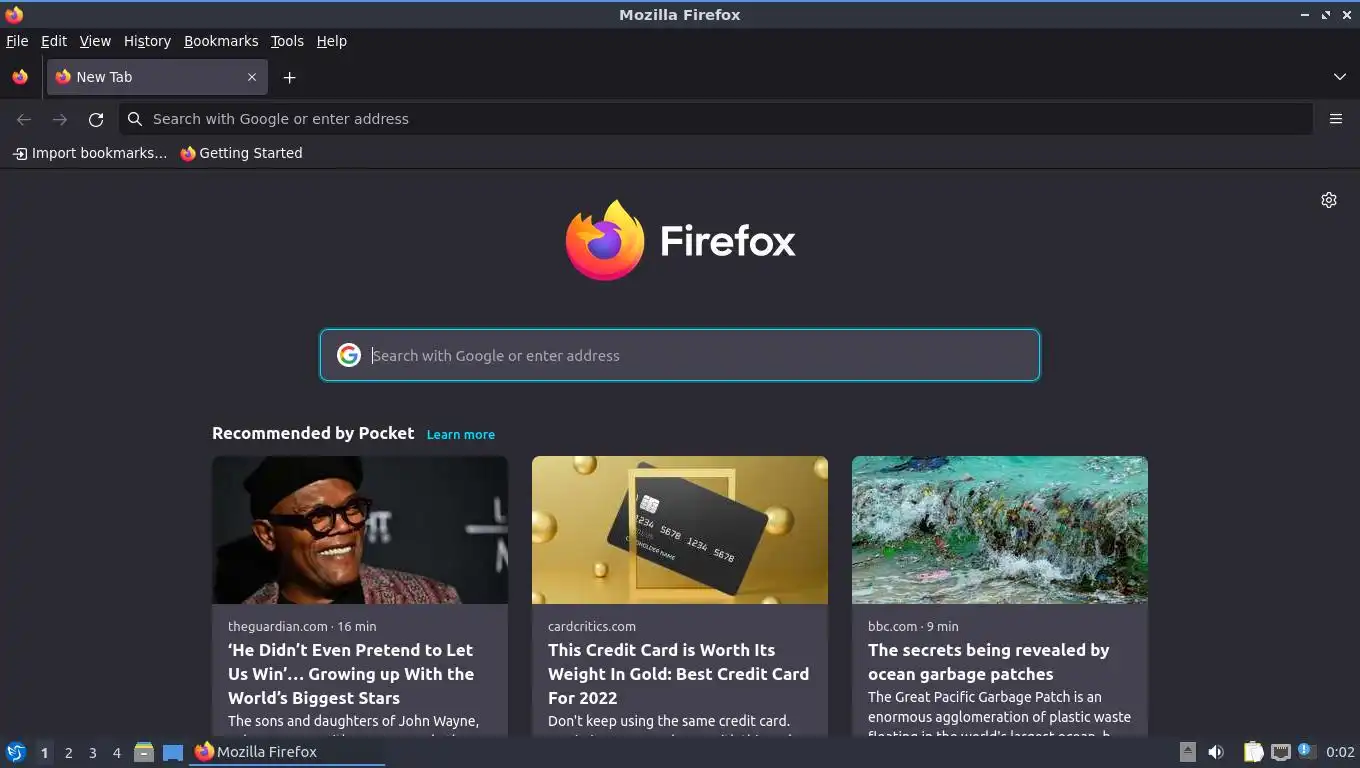Click the Firefox logo on the new tab page

680,240
